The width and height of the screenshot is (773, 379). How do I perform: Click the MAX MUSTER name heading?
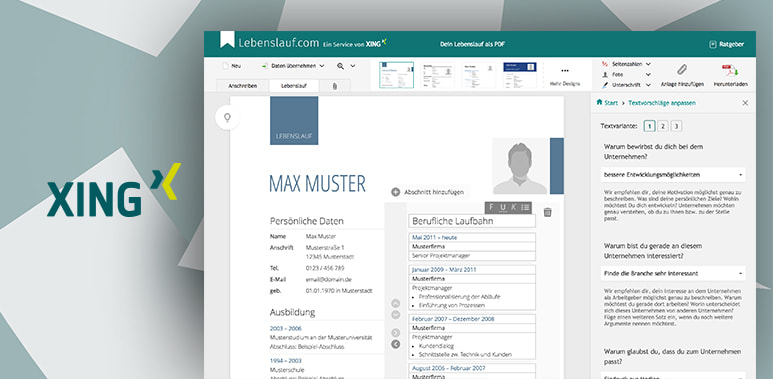pyautogui.click(x=317, y=183)
